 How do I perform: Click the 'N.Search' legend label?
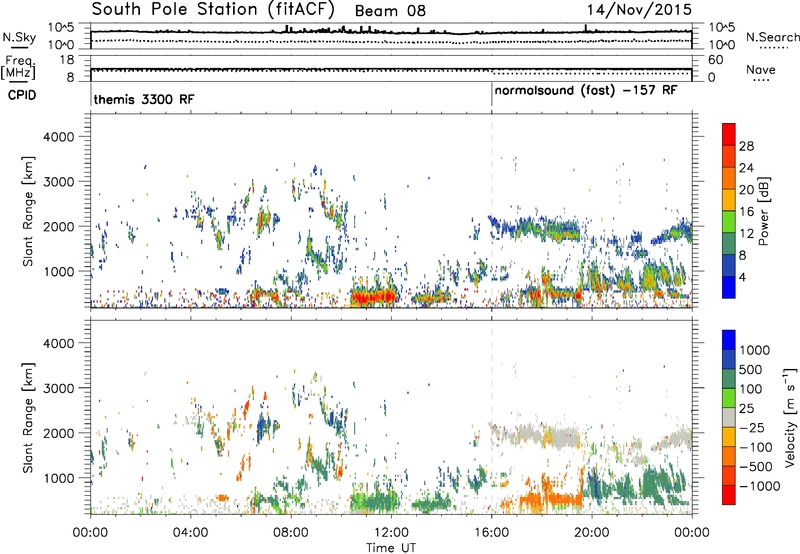[772, 37]
